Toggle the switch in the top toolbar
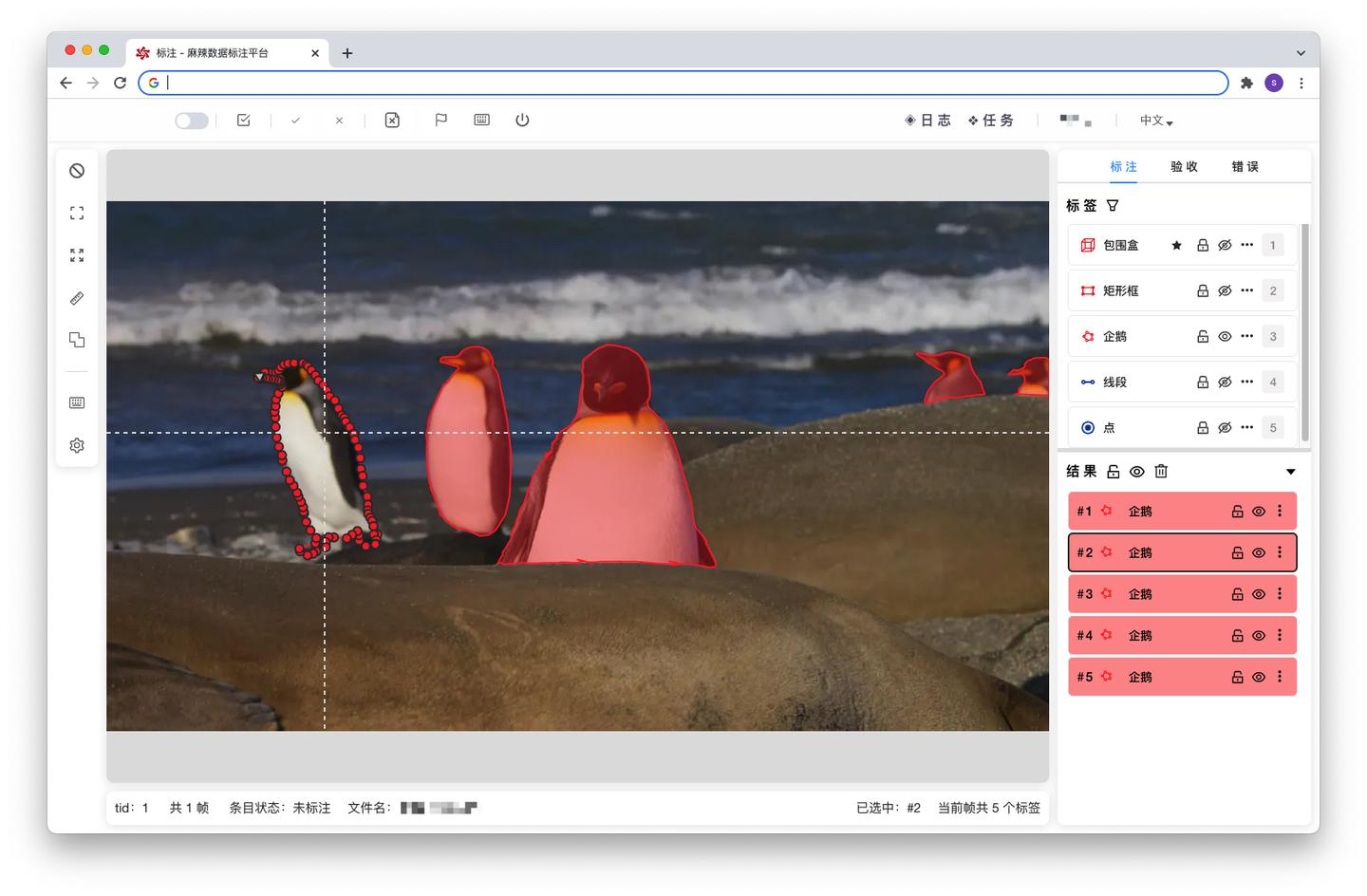This screenshot has height=896, width=1367. click(x=191, y=121)
